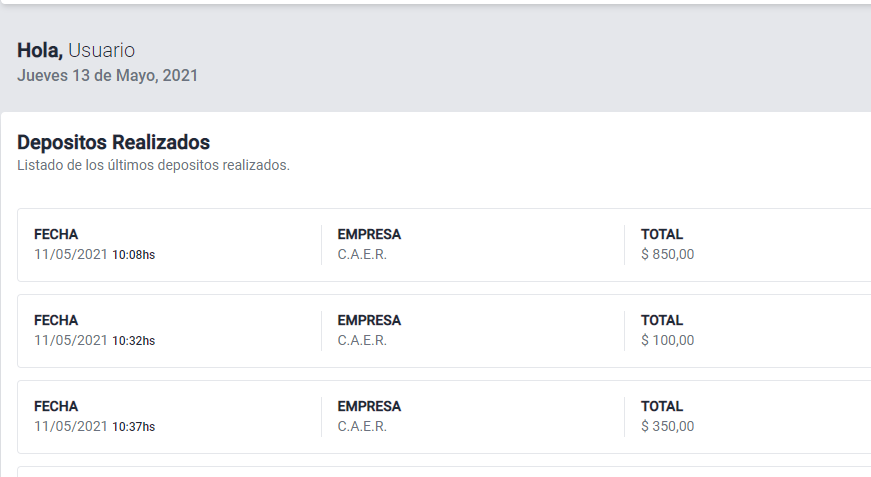Click the 11/05/2021 date beside 10:37hs
Viewport: 871px width, 477px height.
pyautogui.click(x=70, y=426)
